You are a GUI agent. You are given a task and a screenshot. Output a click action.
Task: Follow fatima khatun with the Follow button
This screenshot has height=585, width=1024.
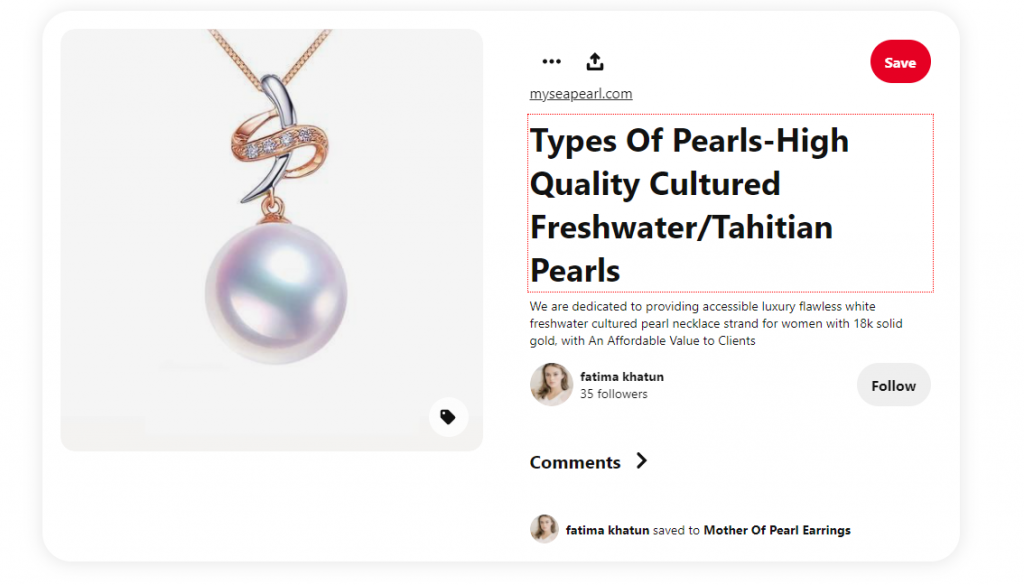click(x=893, y=385)
